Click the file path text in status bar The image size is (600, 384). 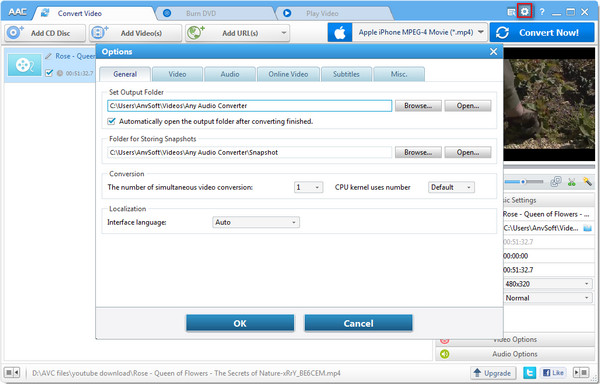186,373
